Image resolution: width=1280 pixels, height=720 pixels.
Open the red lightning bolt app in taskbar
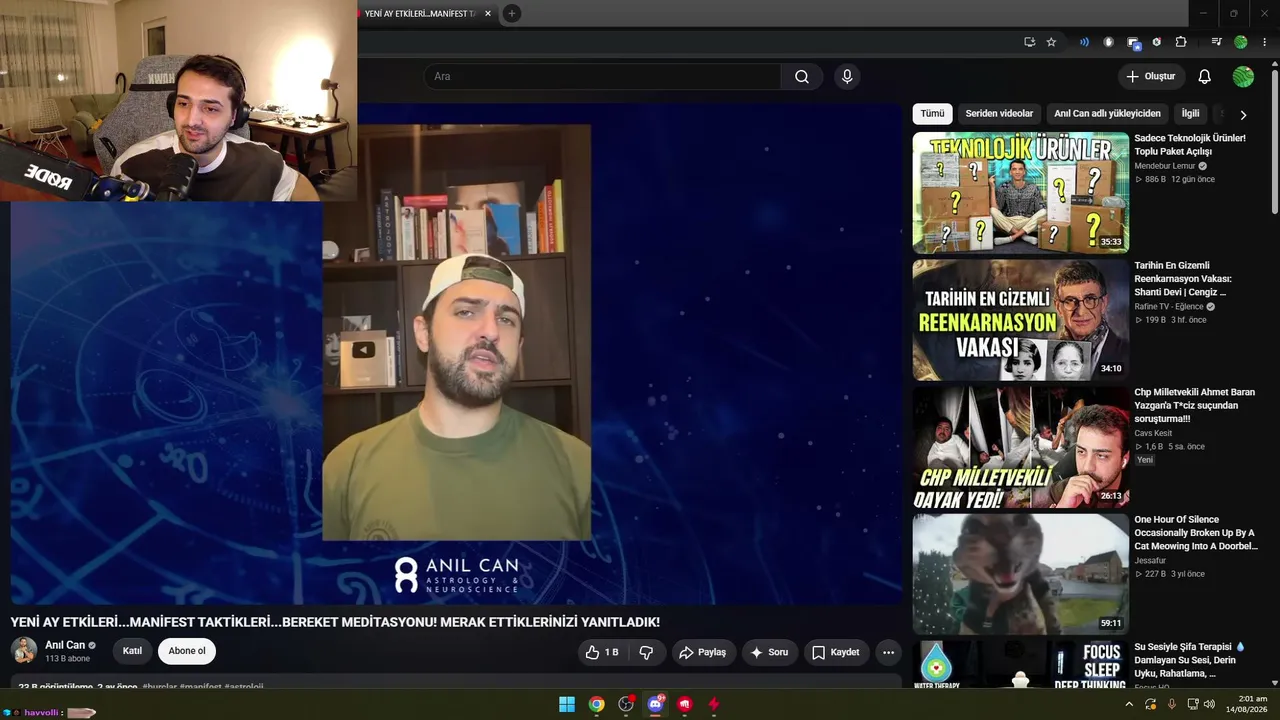(x=714, y=704)
